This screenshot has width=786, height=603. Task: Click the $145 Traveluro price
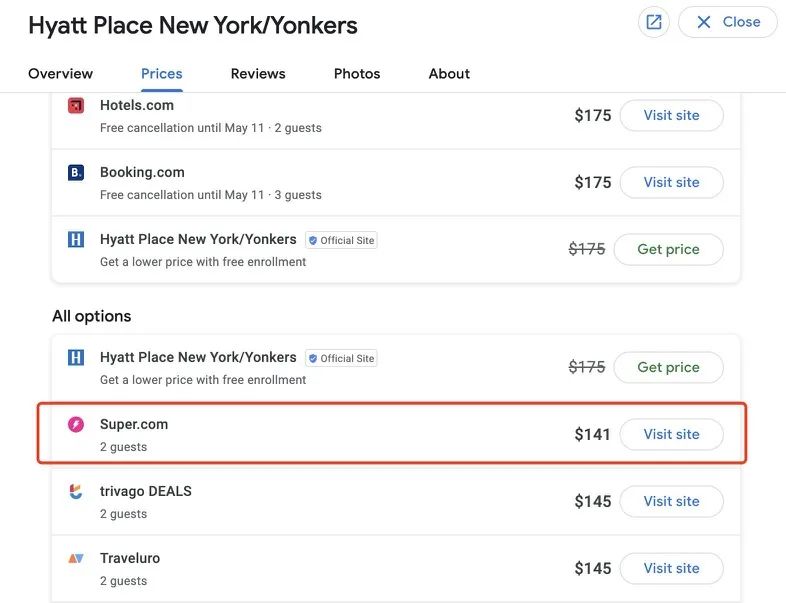pos(593,568)
